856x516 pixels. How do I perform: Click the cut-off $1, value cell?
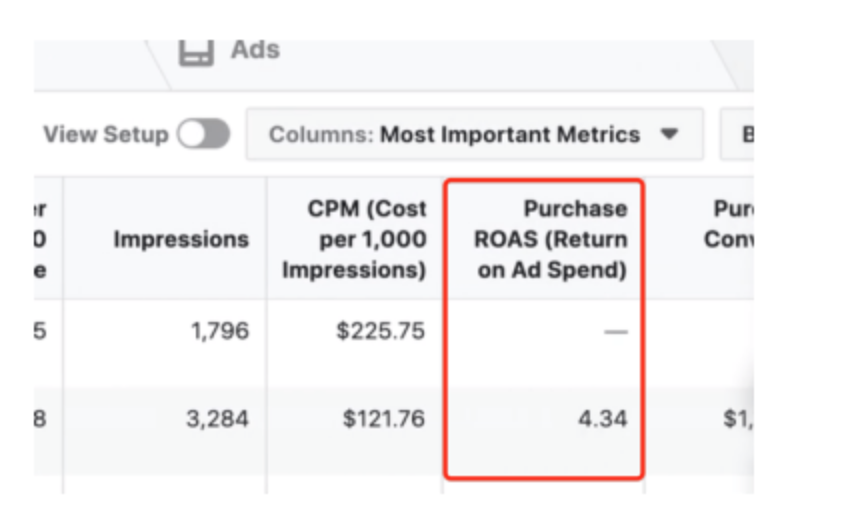click(738, 418)
